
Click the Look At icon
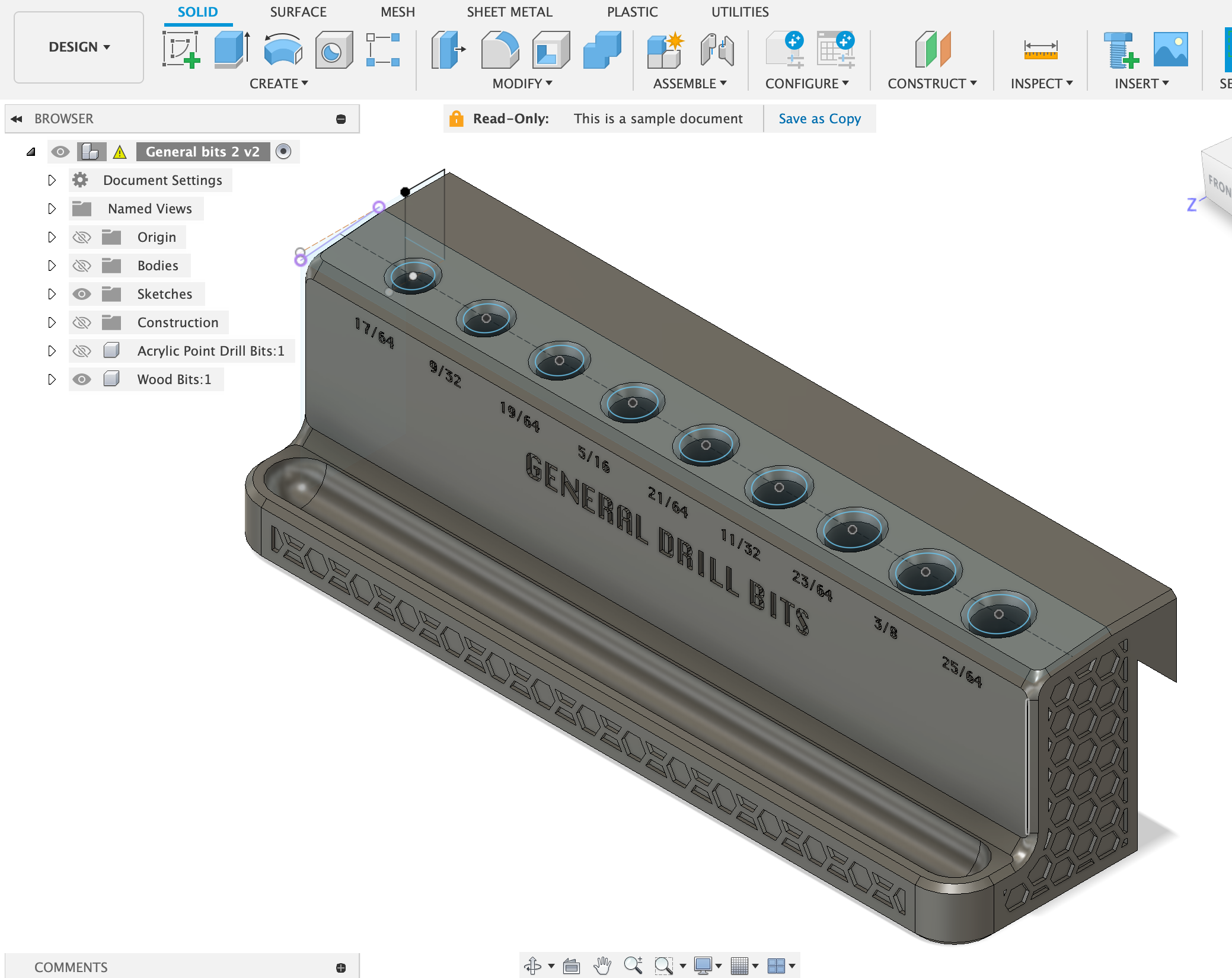[572, 966]
